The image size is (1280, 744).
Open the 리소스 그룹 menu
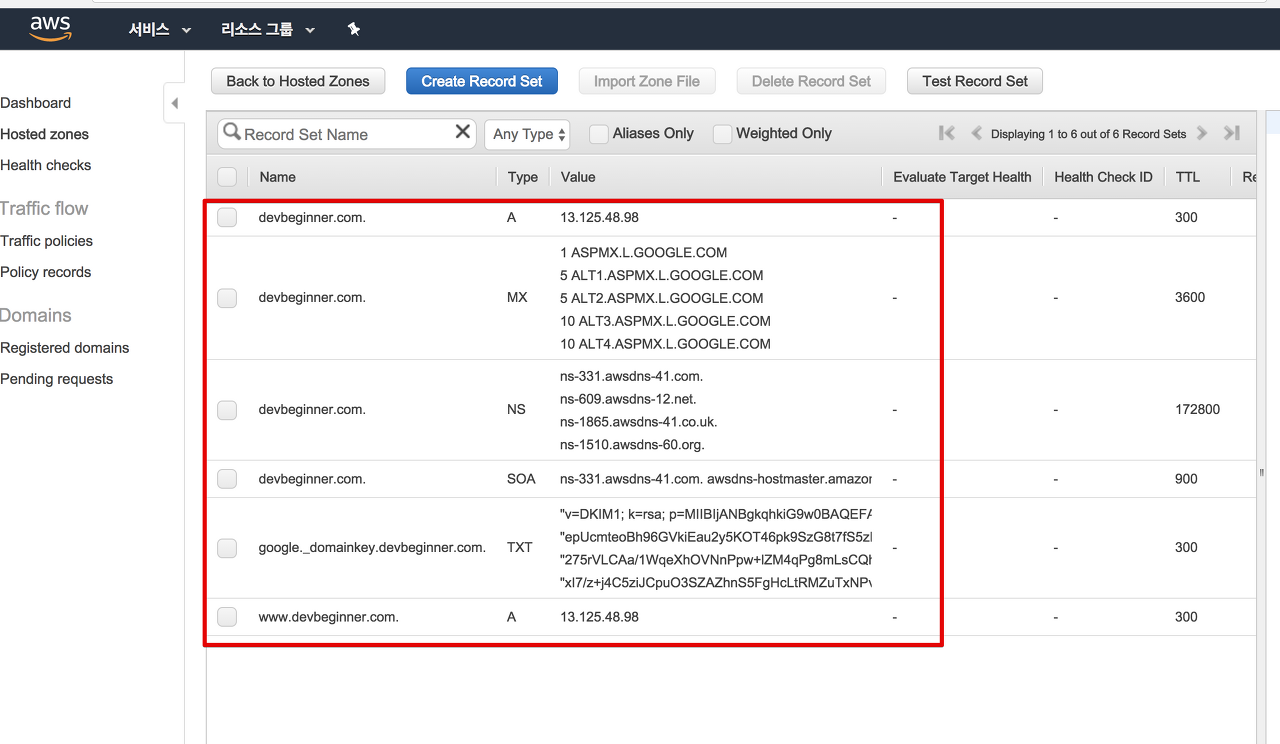(x=268, y=30)
